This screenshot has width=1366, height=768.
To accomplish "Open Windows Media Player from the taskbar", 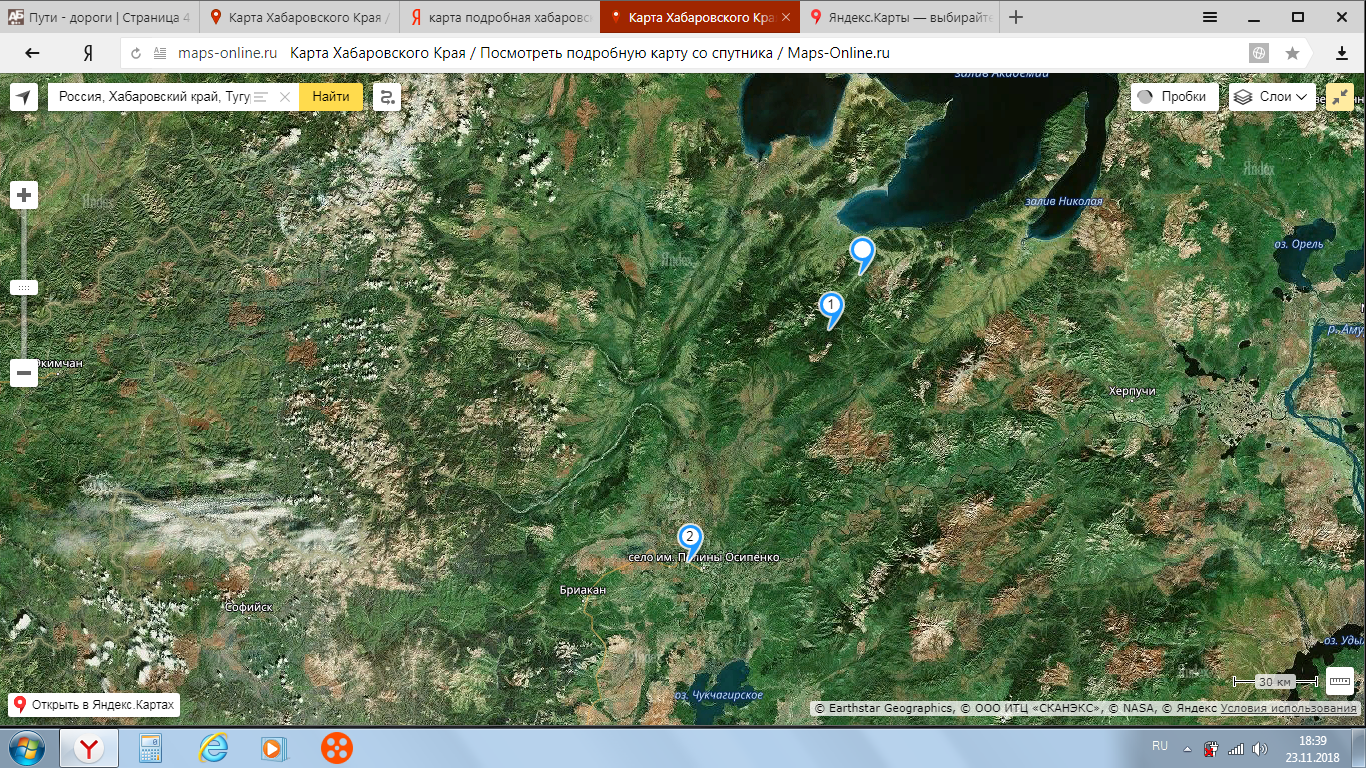I will pos(274,748).
